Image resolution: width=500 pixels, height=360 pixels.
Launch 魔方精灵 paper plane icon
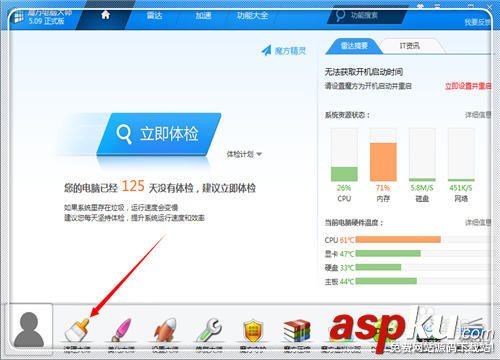[267, 50]
